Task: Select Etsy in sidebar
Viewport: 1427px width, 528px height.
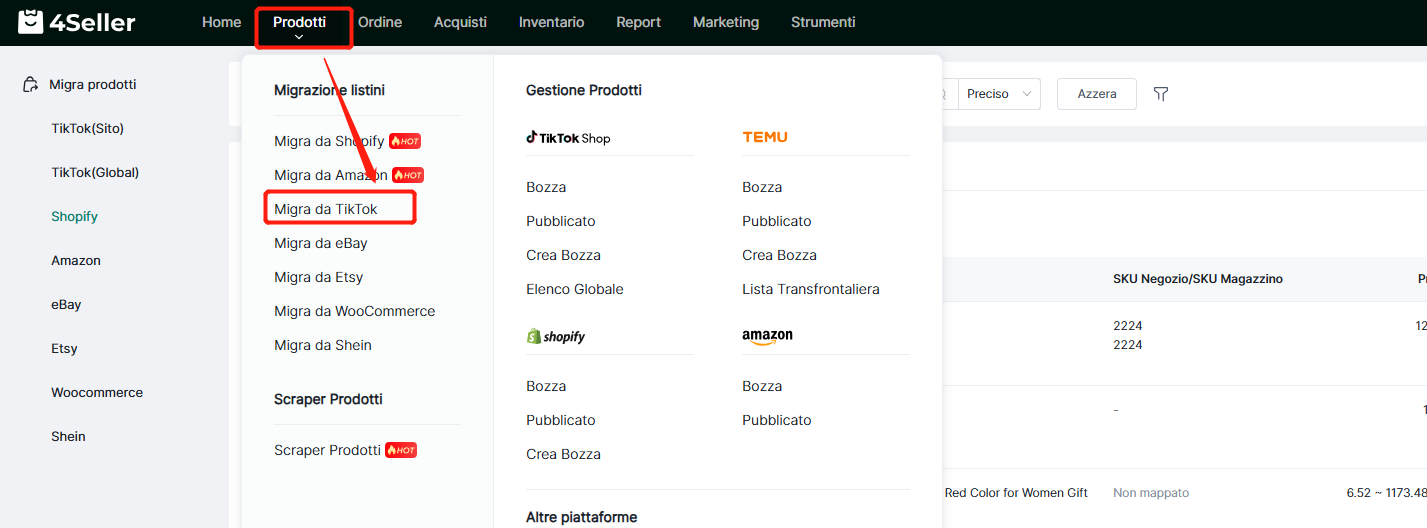Action: coord(64,348)
